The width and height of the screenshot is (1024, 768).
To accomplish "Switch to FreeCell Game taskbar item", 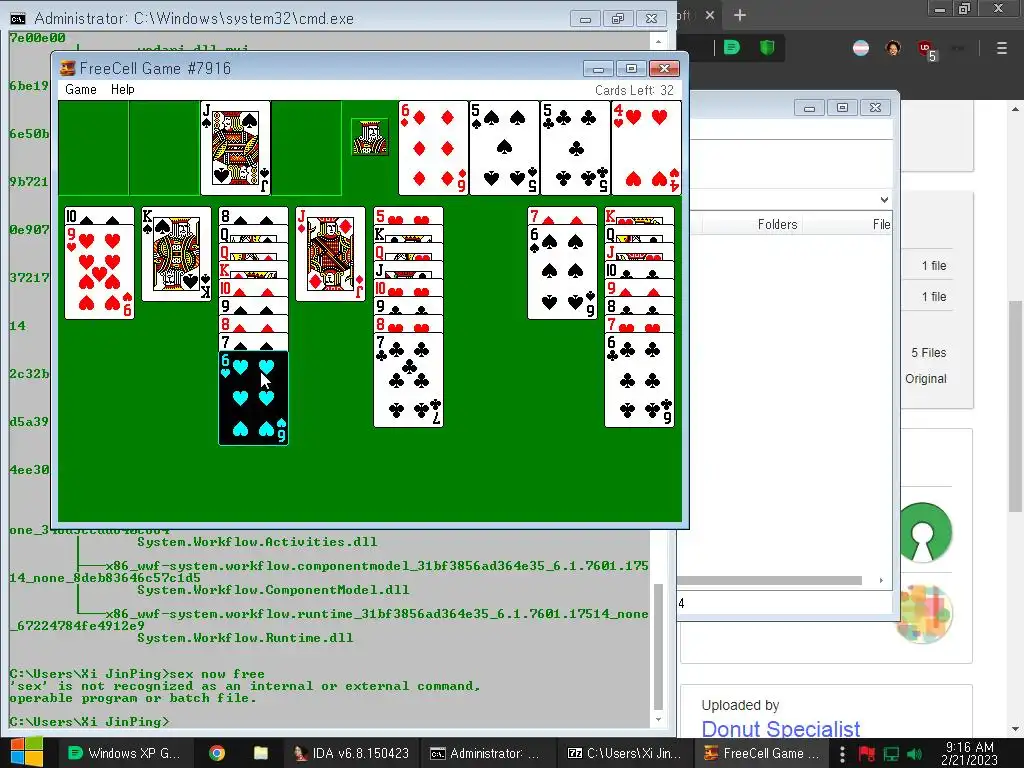I will click(x=761, y=753).
